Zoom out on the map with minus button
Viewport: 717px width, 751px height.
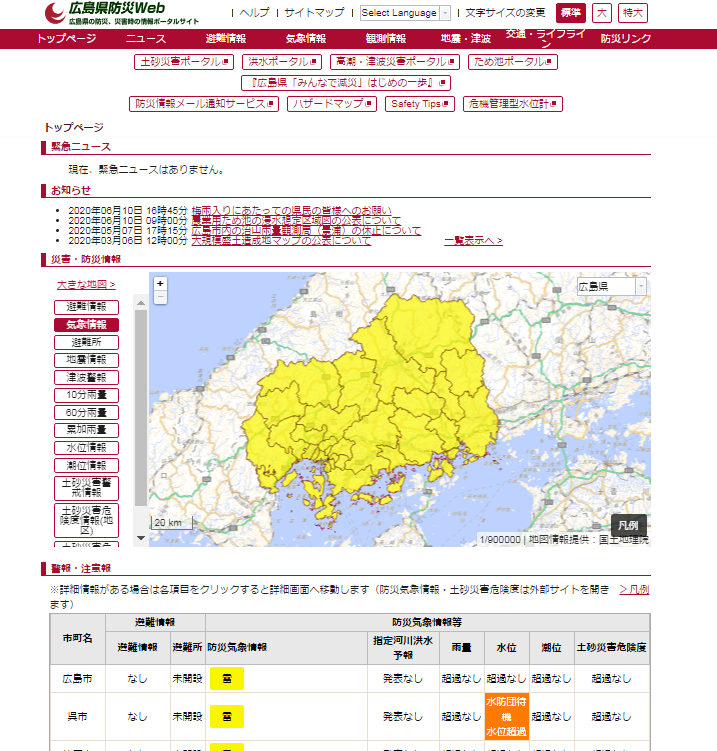pyautogui.click(x=160, y=297)
